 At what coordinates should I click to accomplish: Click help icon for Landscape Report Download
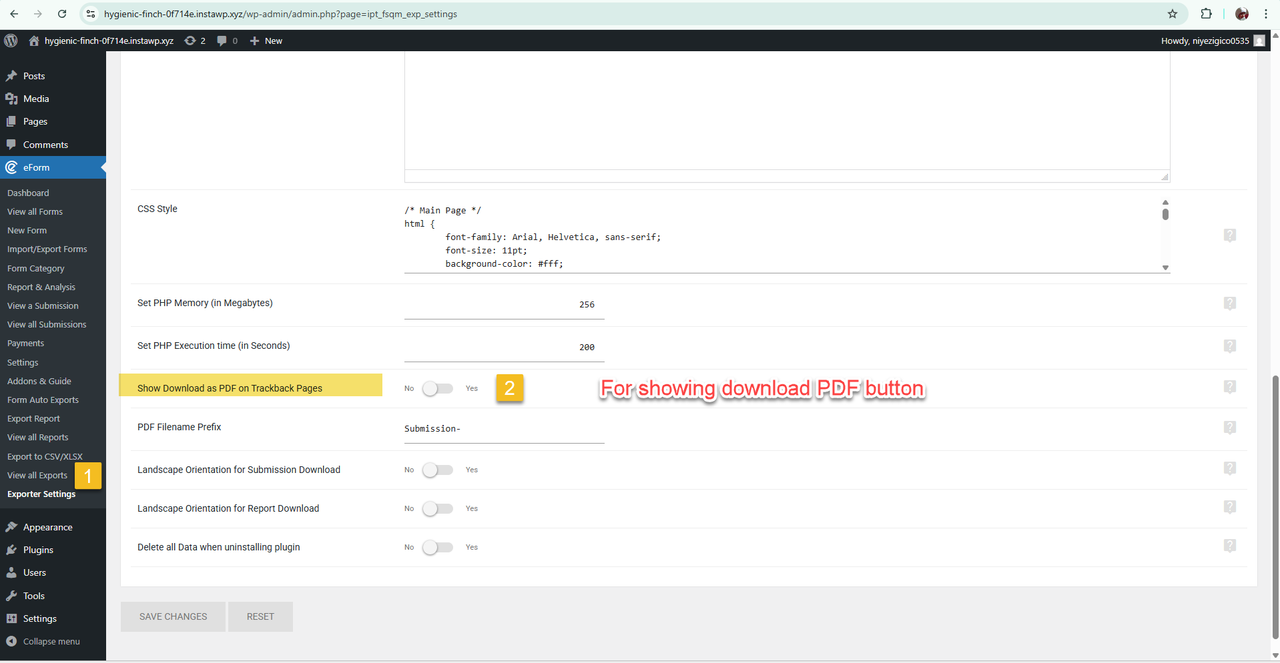click(1230, 507)
